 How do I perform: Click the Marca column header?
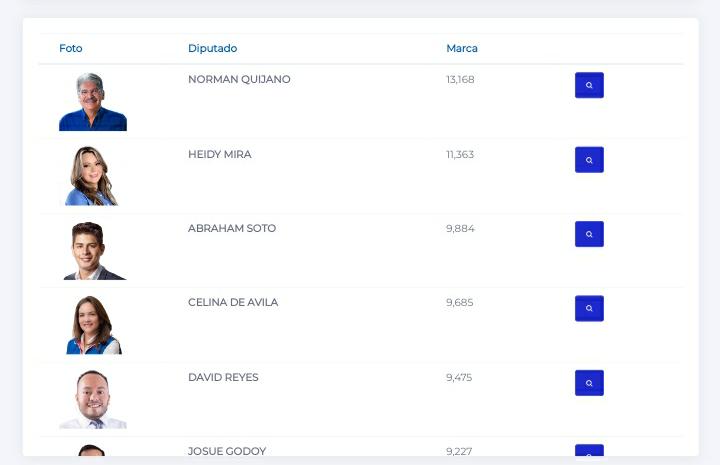(462, 48)
